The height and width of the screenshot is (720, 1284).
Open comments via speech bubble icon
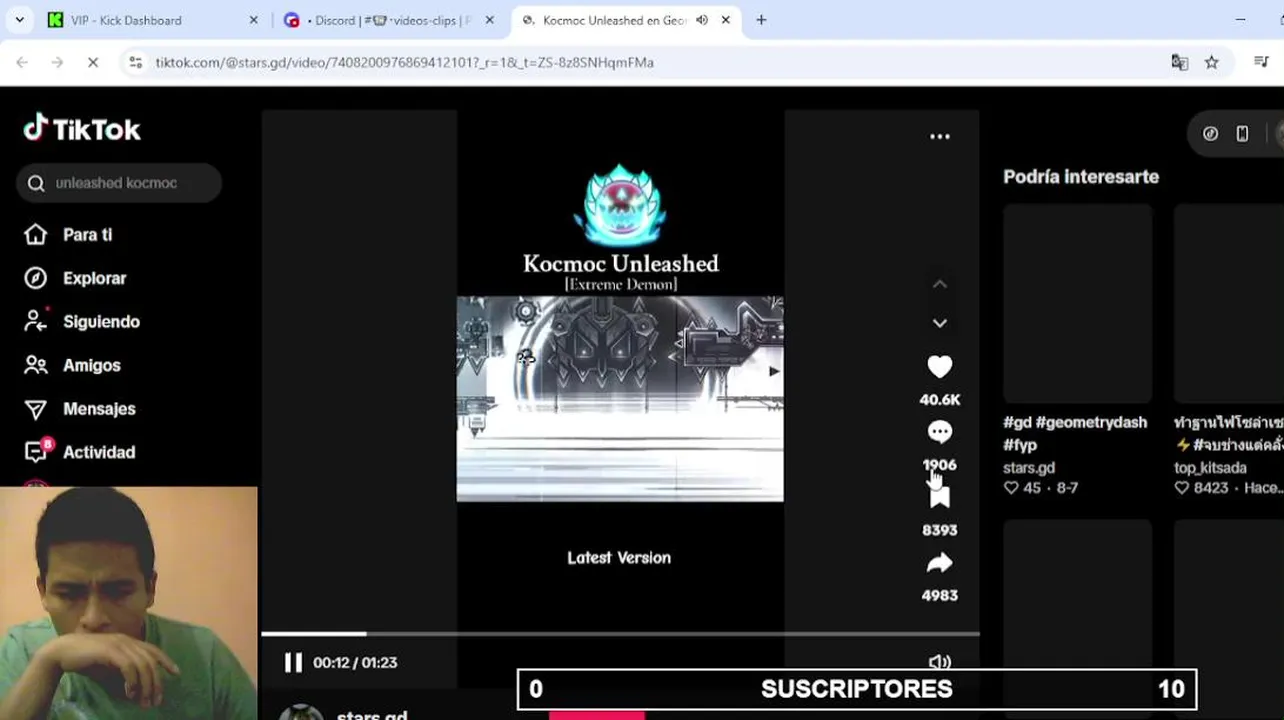(940, 432)
